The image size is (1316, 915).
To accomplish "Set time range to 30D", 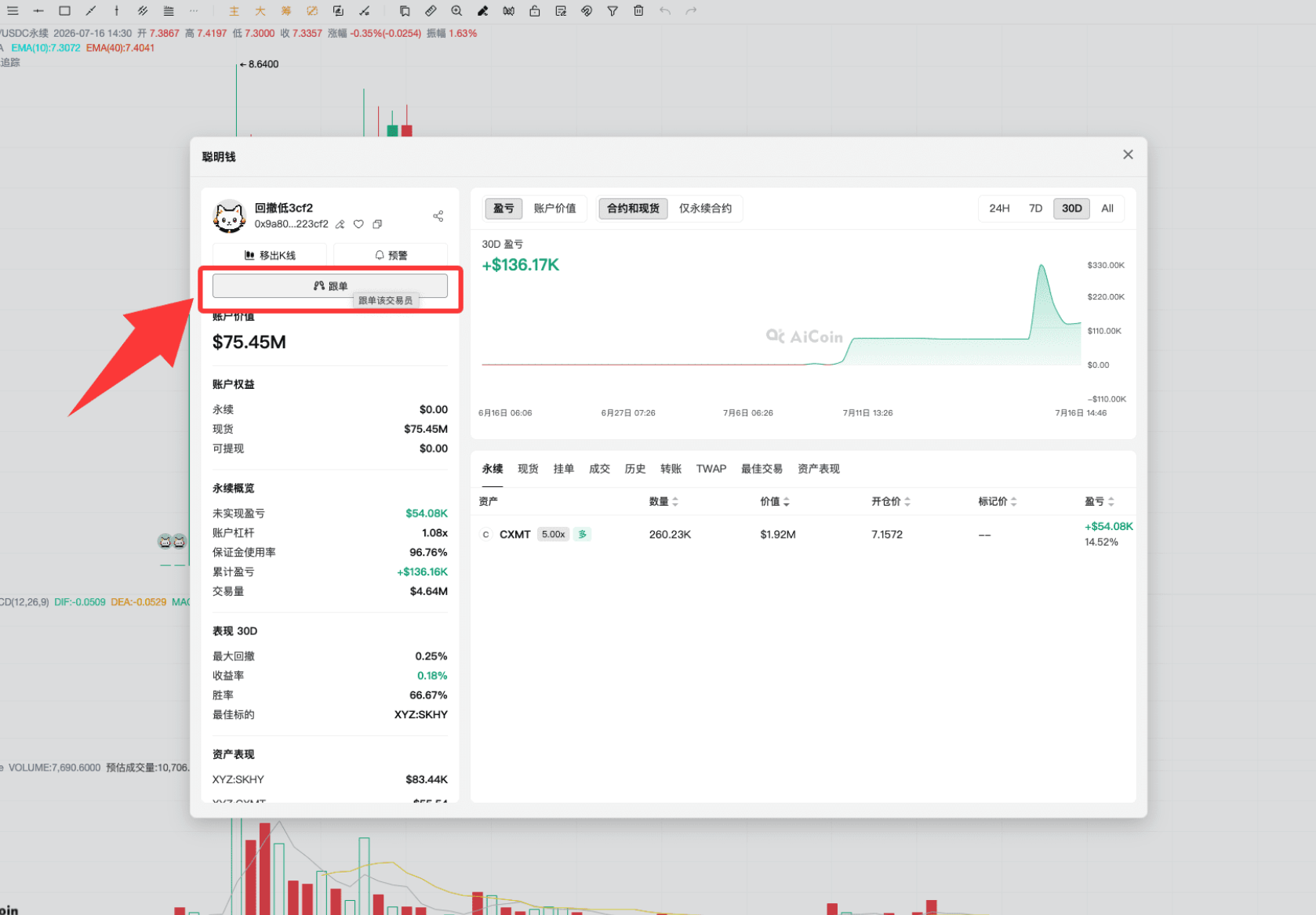I will pyautogui.click(x=1071, y=209).
